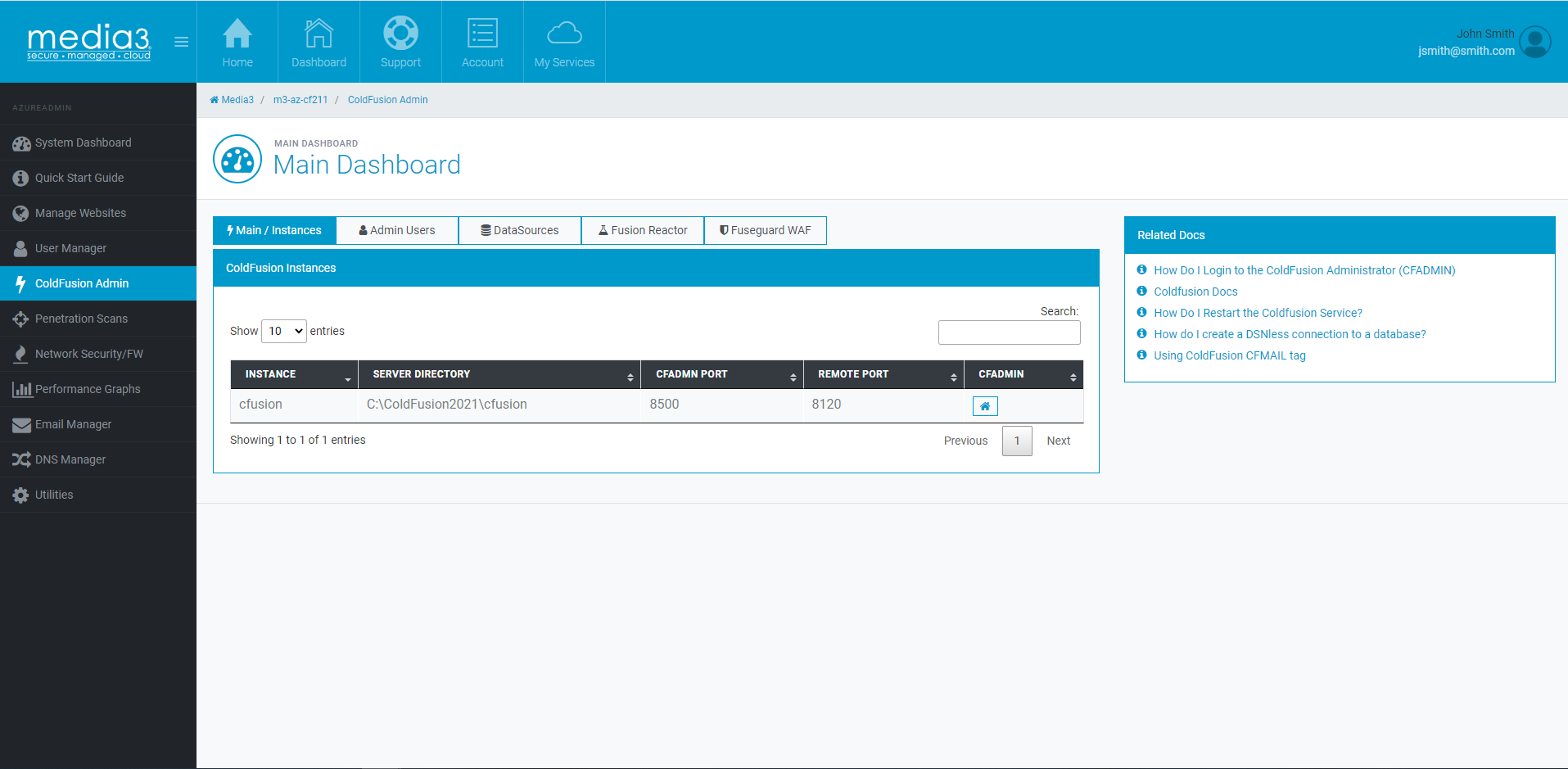Switch to DataSources tab

click(x=520, y=230)
